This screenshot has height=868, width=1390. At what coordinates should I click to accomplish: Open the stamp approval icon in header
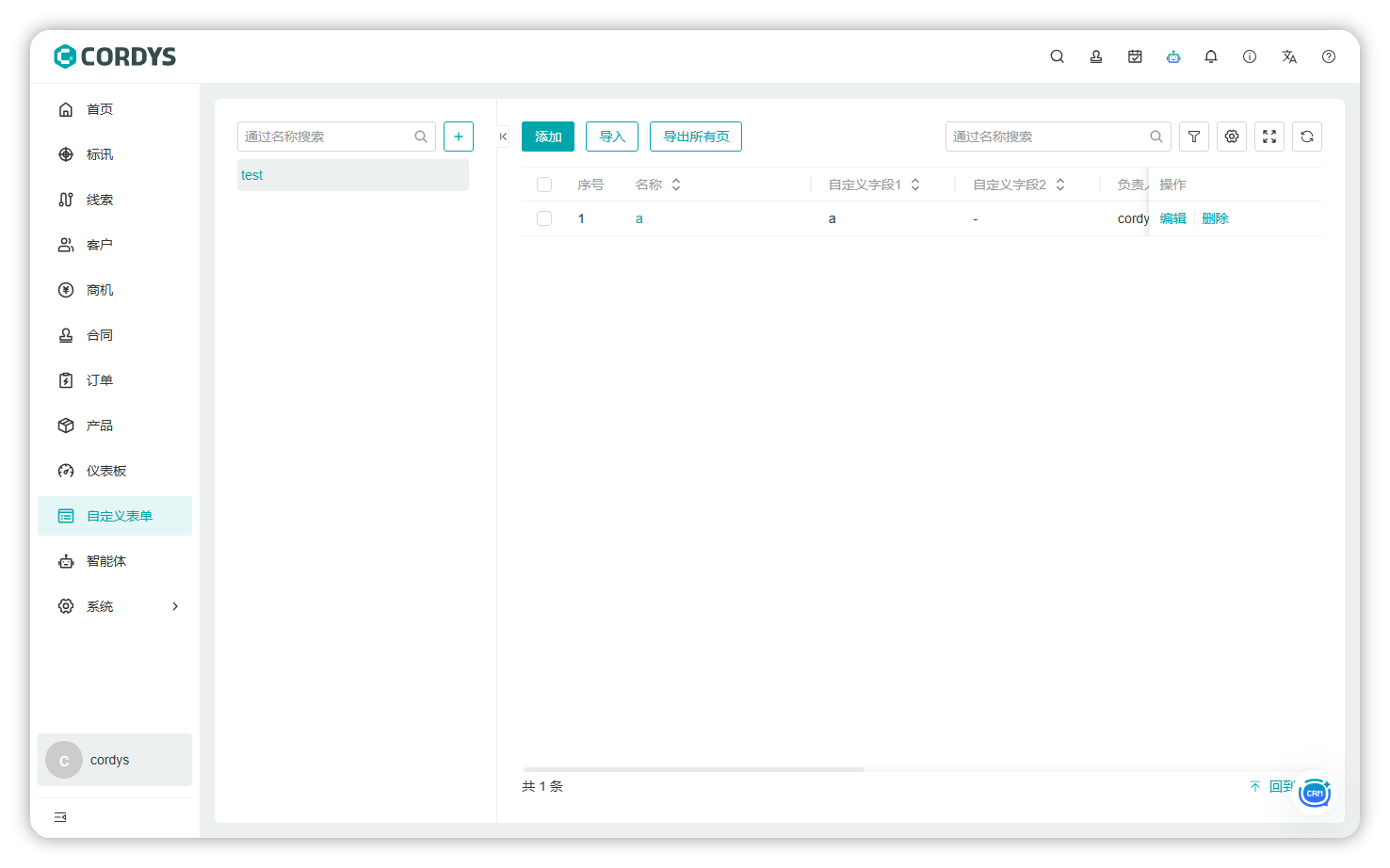[x=1096, y=56]
